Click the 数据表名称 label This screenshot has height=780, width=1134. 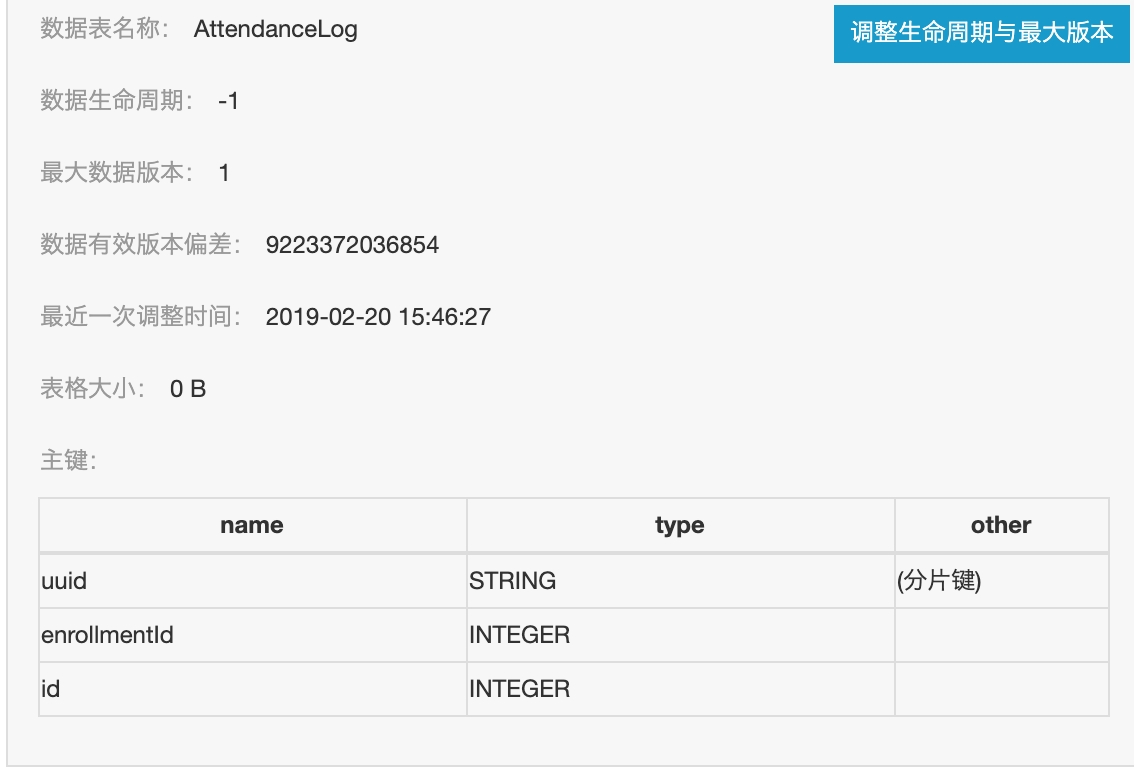pos(104,29)
